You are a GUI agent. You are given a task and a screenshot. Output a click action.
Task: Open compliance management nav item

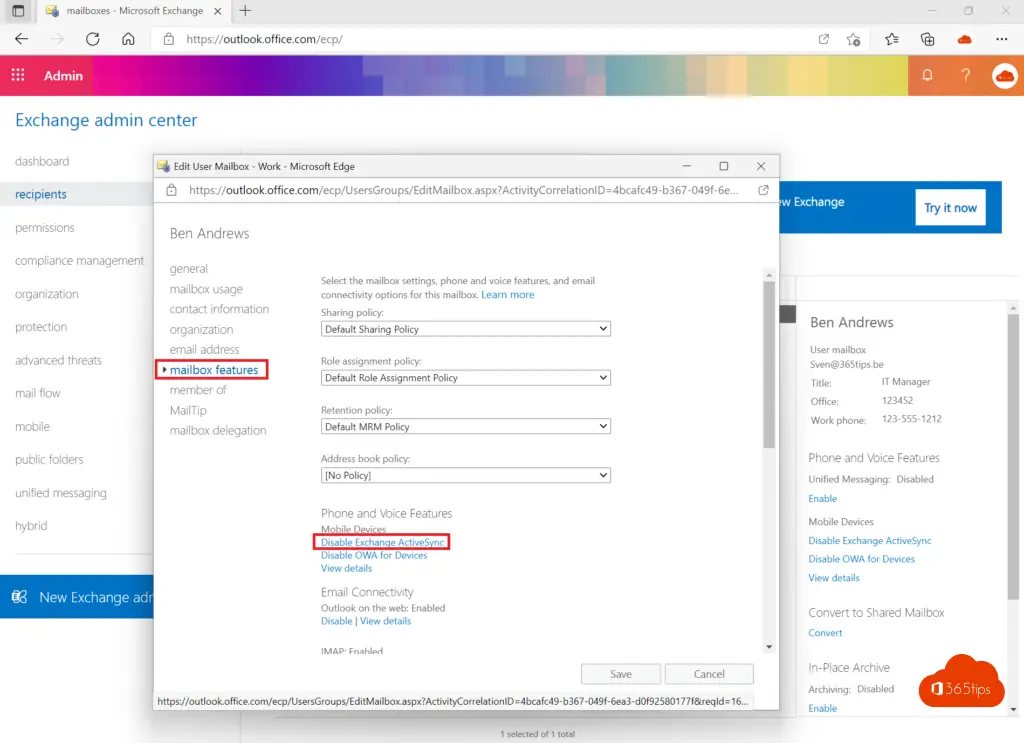click(79, 261)
